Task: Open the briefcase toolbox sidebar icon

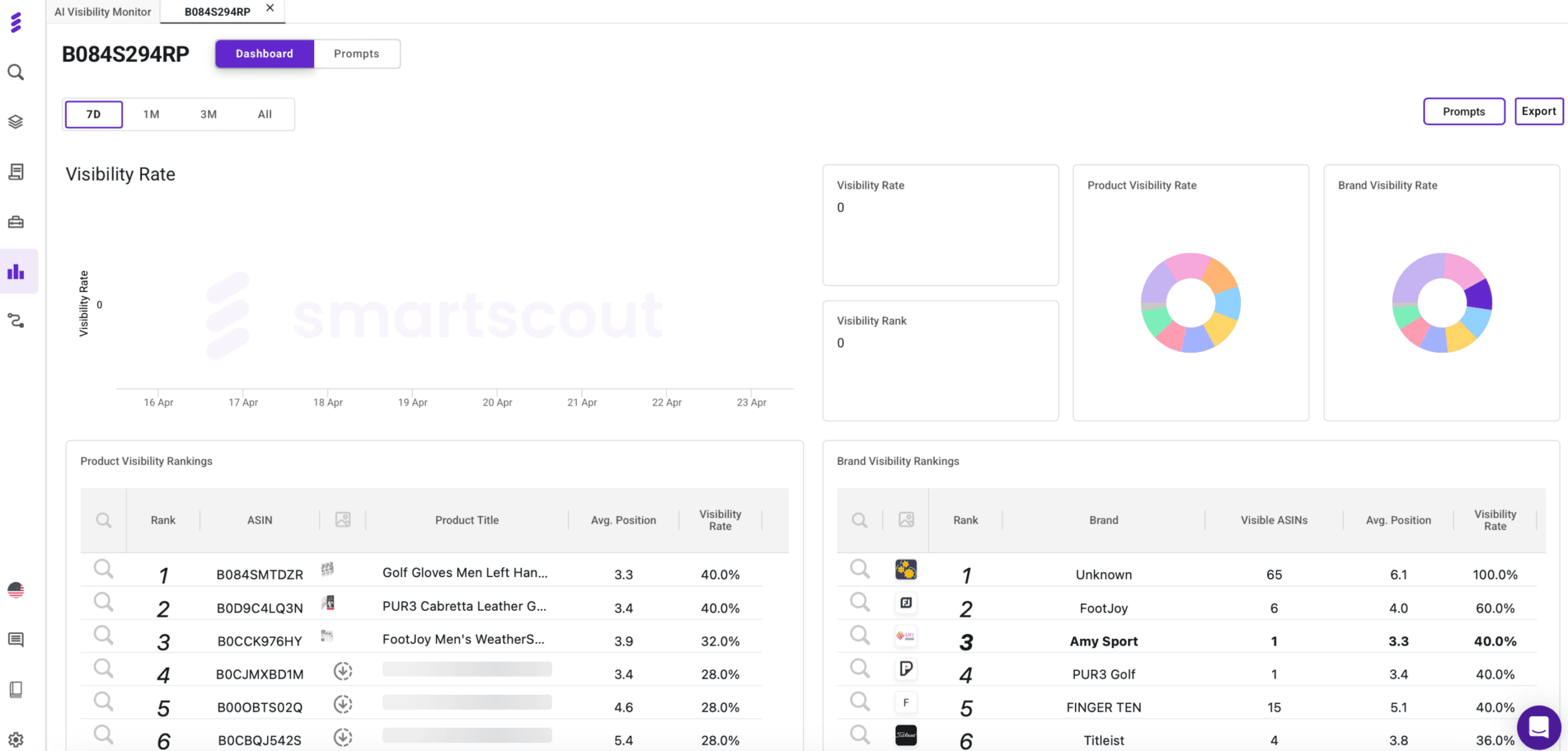Action: pyautogui.click(x=16, y=222)
